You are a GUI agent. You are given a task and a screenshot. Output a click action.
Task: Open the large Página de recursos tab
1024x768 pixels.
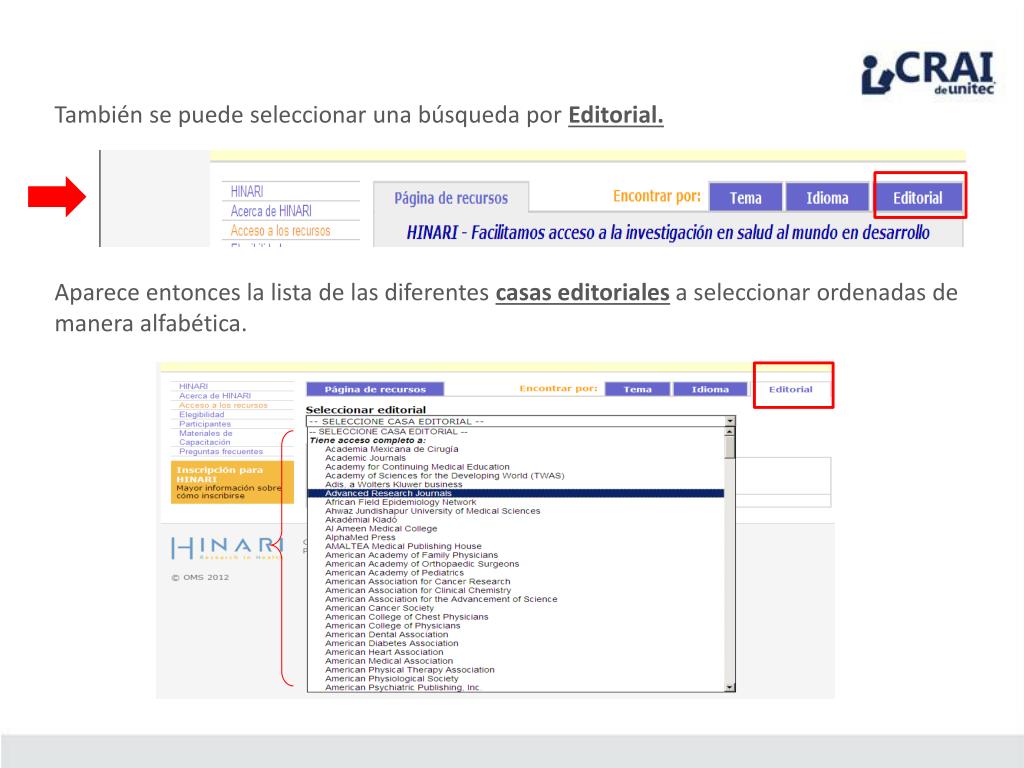451,197
